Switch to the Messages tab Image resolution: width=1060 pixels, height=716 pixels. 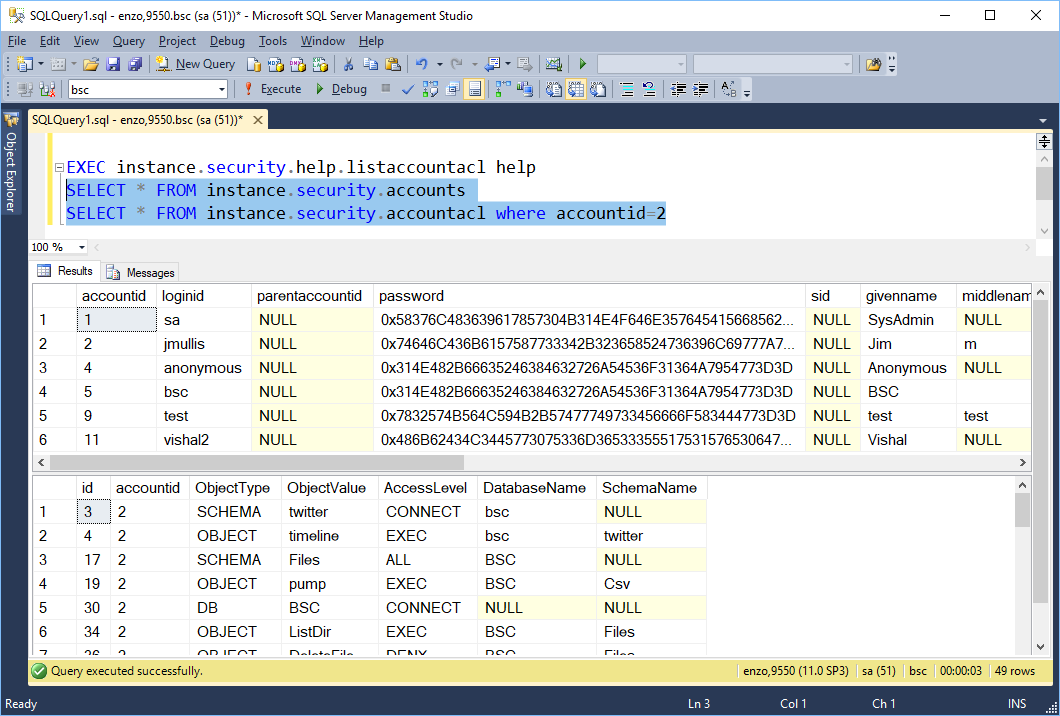pyautogui.click(x=141, y=272)
